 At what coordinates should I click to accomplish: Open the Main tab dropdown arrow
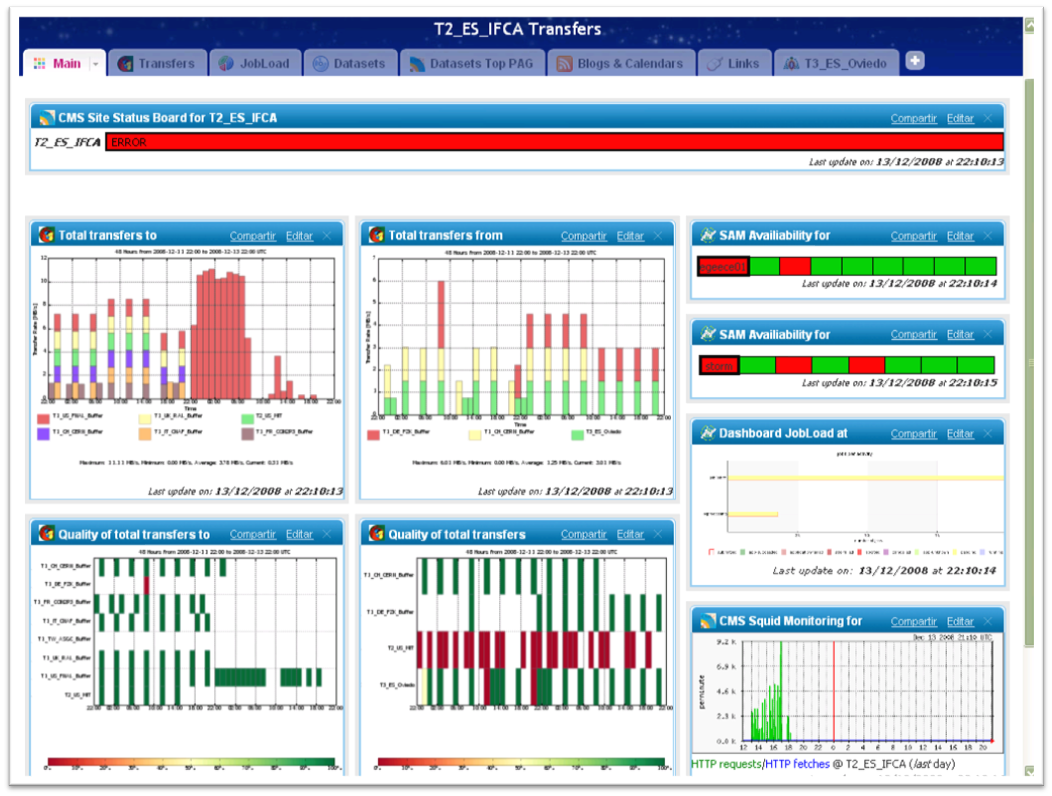coord(96,64)
